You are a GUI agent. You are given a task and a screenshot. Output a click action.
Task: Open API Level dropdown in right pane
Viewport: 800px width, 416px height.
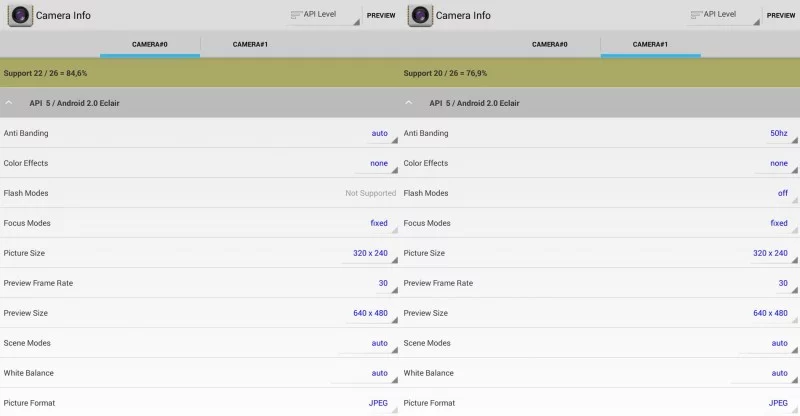click(x=724, y=15)
